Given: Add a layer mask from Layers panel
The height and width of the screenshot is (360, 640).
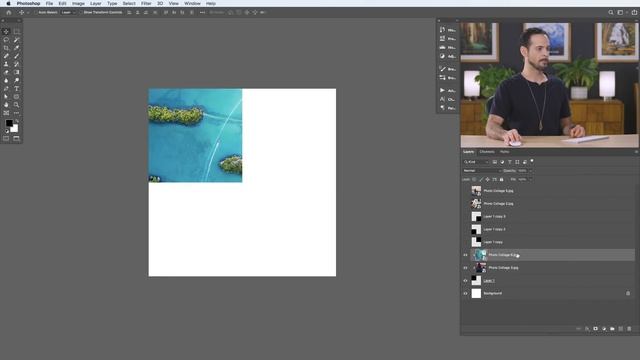Looking at the screenshot, I should pos(595,329).
